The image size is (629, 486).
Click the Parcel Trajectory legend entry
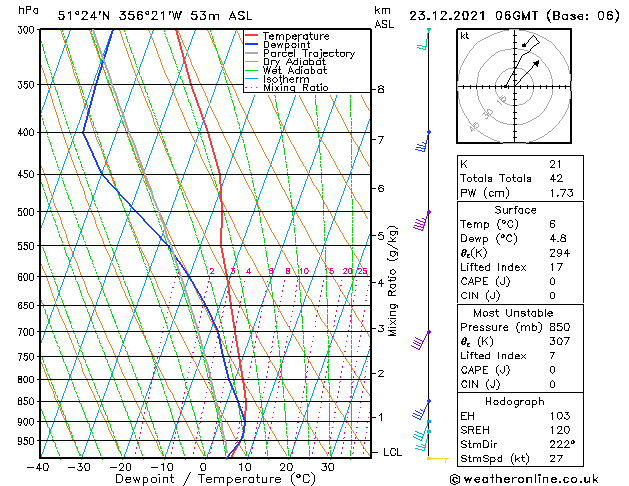click(x=300, y=53)
